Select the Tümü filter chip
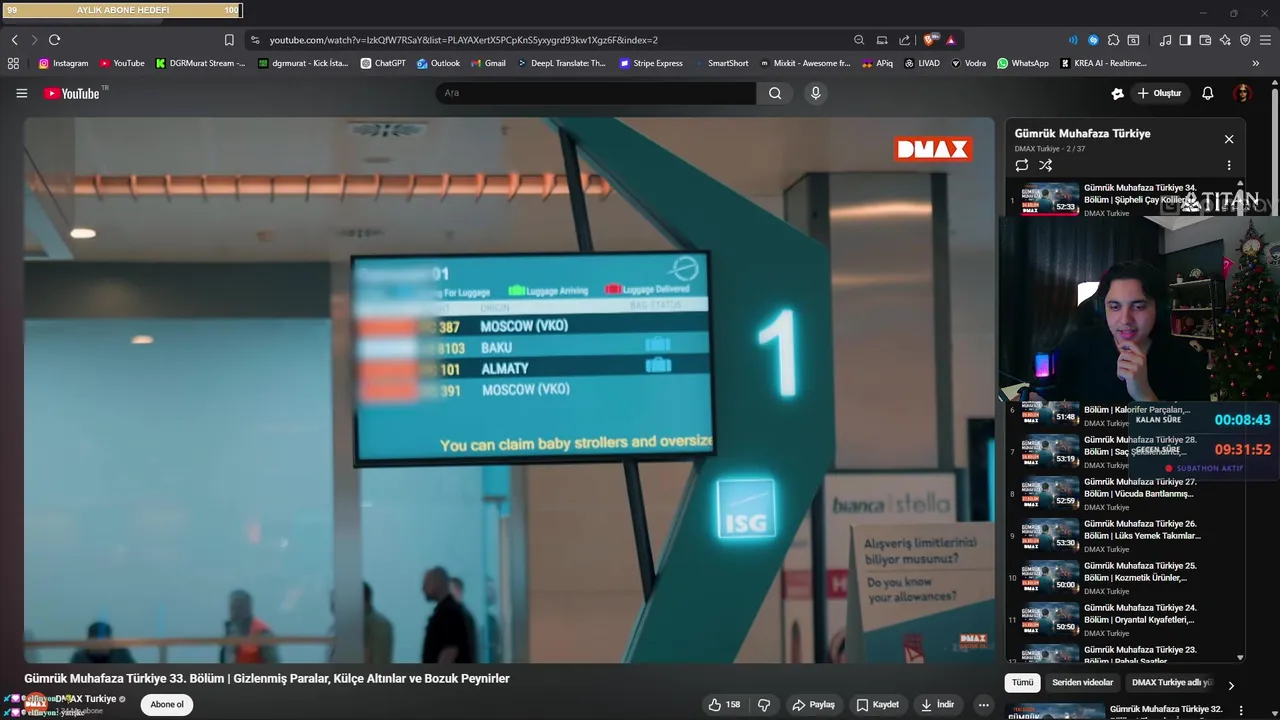 1022,683
